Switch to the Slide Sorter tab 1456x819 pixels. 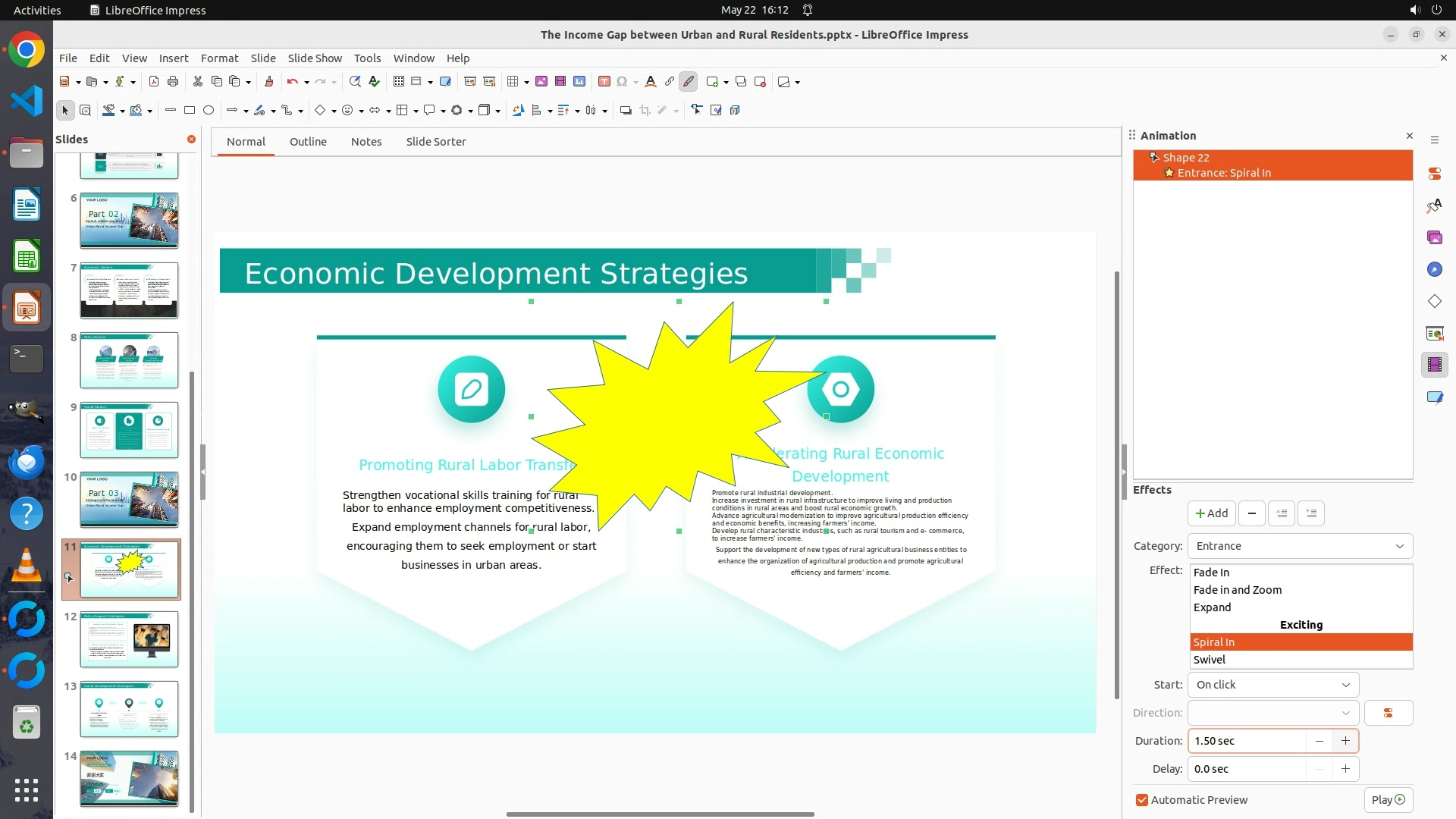coord(435,142)
